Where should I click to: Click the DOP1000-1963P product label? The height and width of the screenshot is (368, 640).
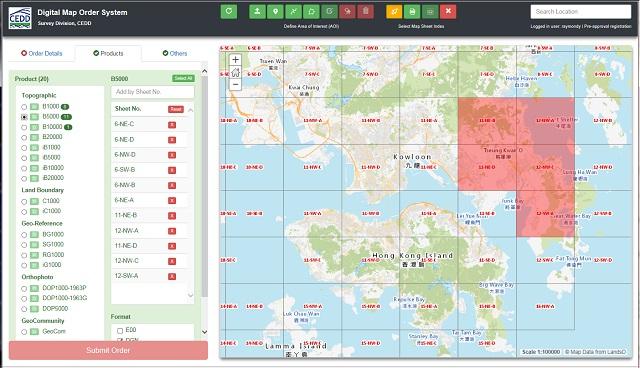tap(64, 288)
